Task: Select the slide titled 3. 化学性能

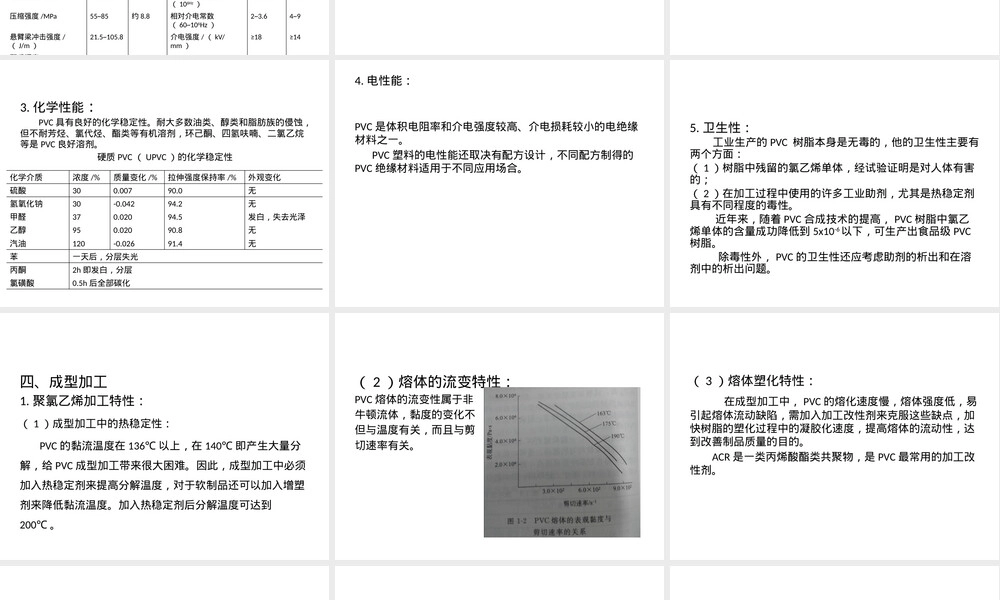Action: [165, 184]
